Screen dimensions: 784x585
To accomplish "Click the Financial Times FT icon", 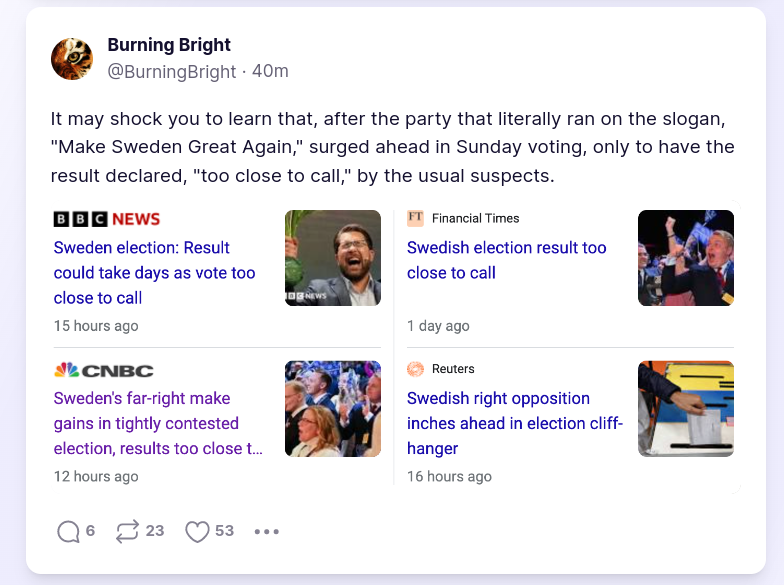I will pos(416,218).
